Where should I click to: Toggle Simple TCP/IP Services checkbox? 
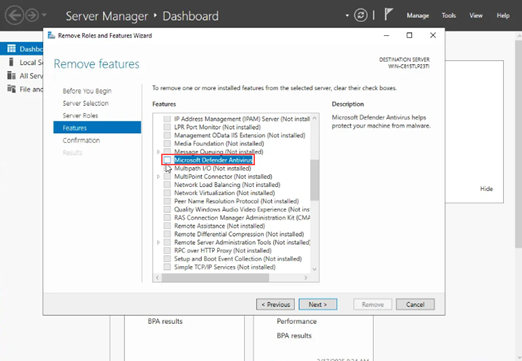click(x=167, y=267)
